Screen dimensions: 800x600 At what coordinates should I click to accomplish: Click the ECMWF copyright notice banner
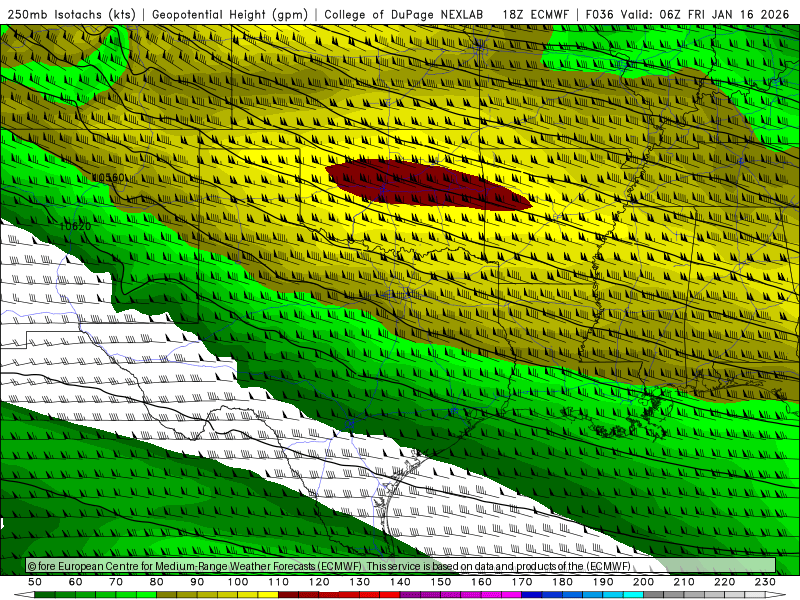click(x=401, y=566)
